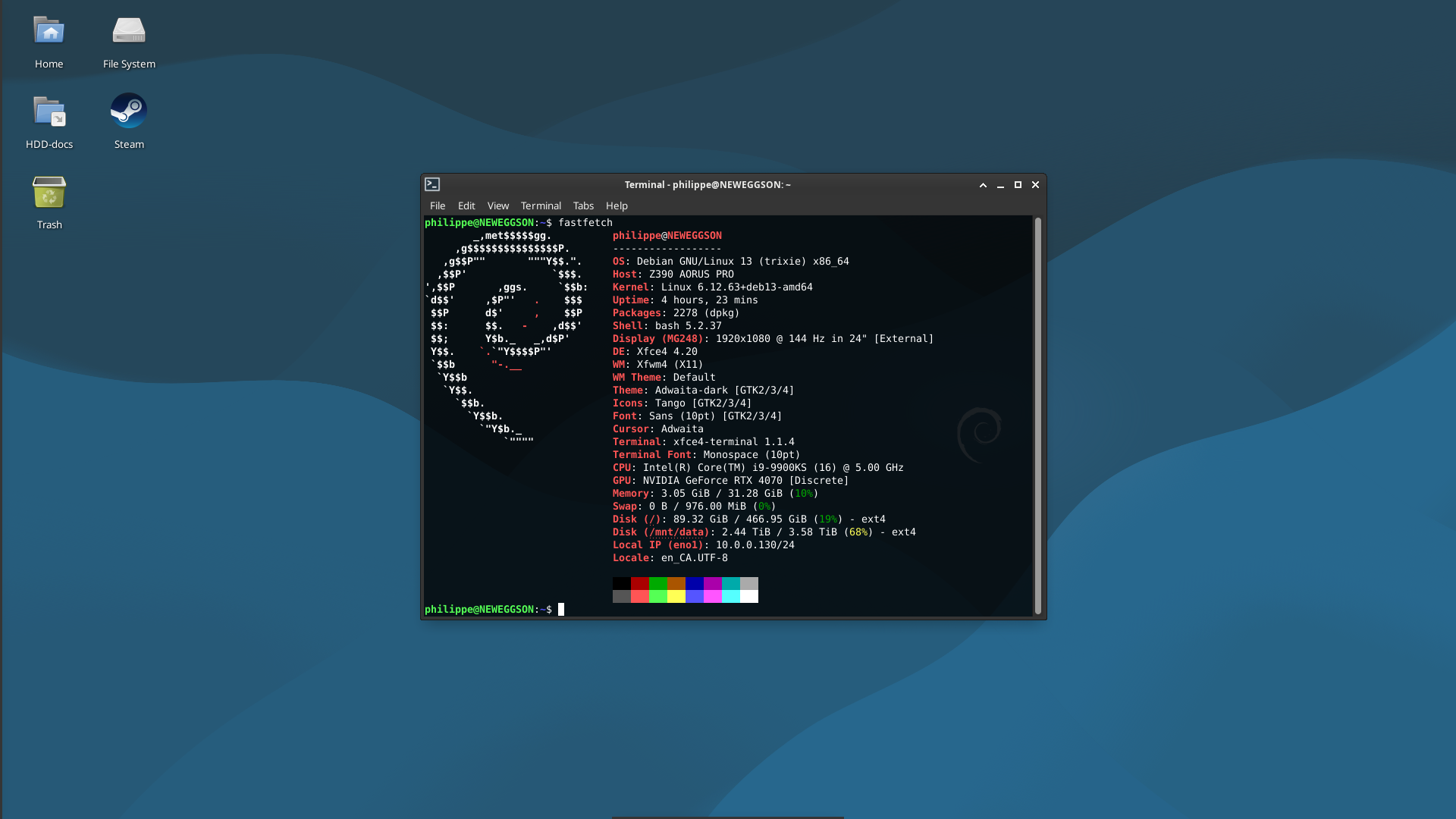
Task: Open the Terminal menu
Action: 541,206
